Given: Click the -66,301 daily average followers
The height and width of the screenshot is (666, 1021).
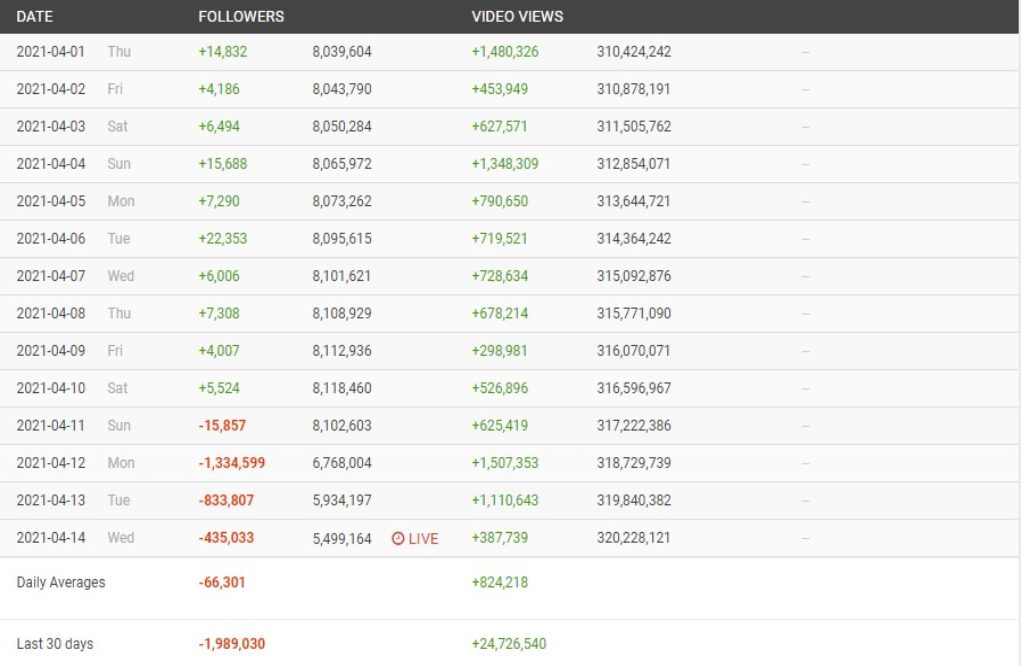Looking at the screenshot, I should coord(222,582).
